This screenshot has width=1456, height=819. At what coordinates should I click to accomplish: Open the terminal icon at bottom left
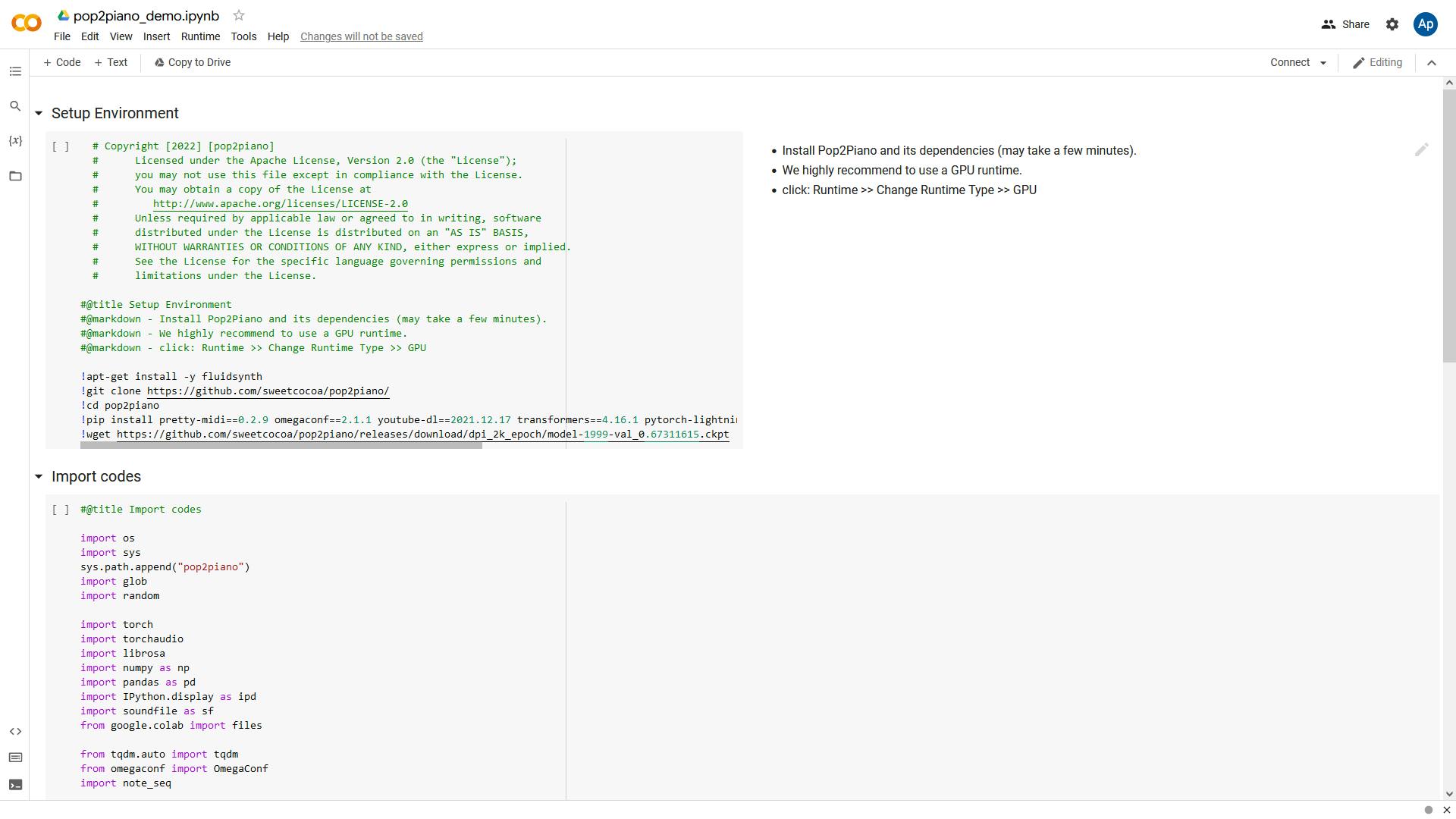coord(15,785)
